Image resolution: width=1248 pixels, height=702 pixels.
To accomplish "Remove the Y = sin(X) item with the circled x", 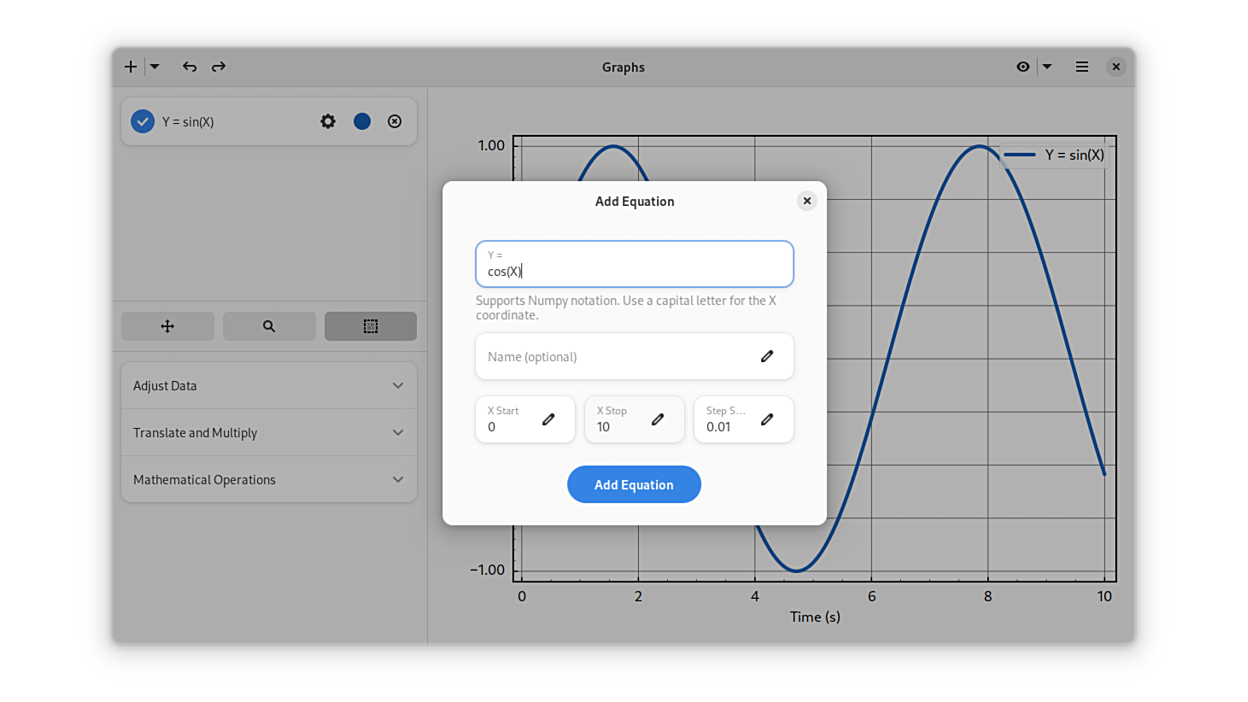I will pyautogui.click(x=395, y=122).
